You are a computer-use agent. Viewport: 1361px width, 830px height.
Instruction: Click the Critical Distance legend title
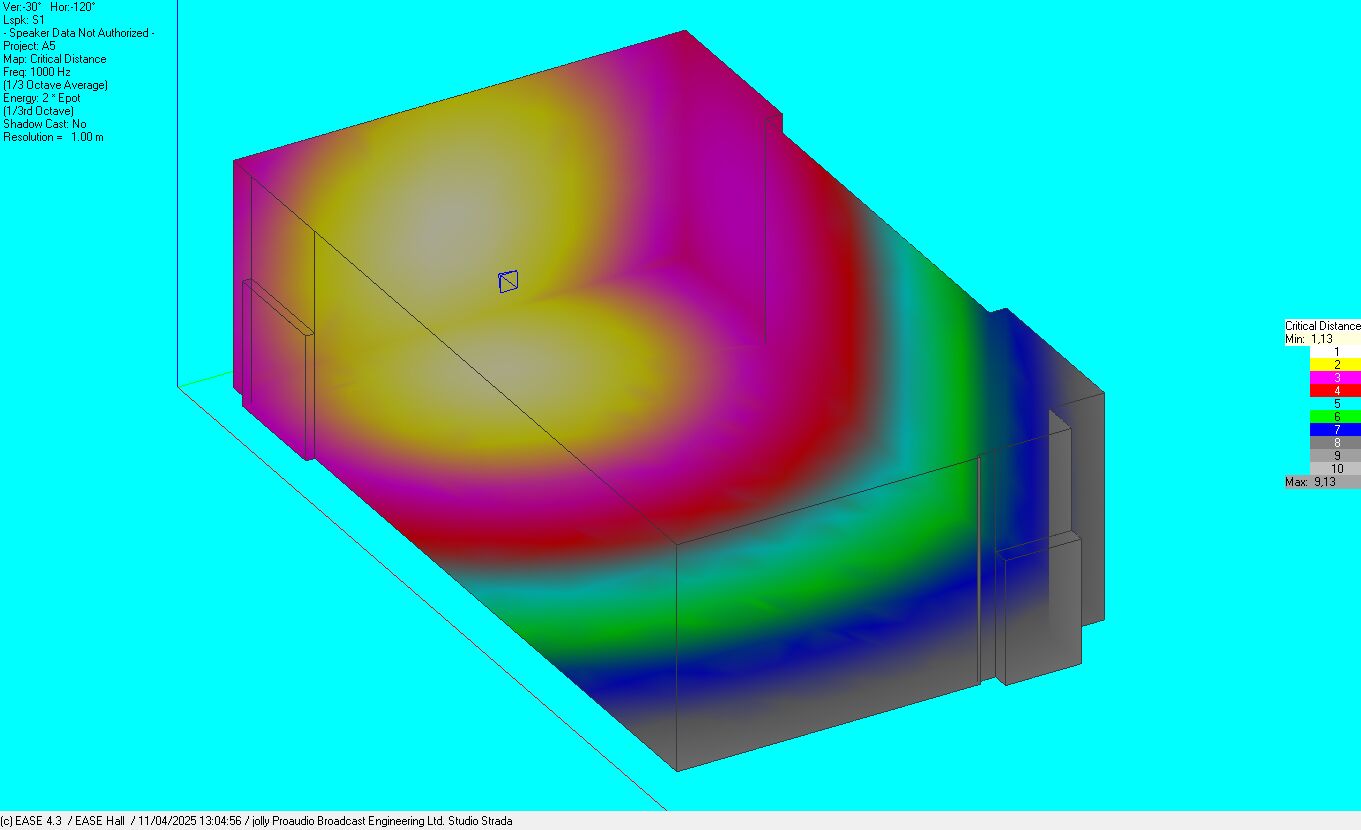coord(1322,326)
